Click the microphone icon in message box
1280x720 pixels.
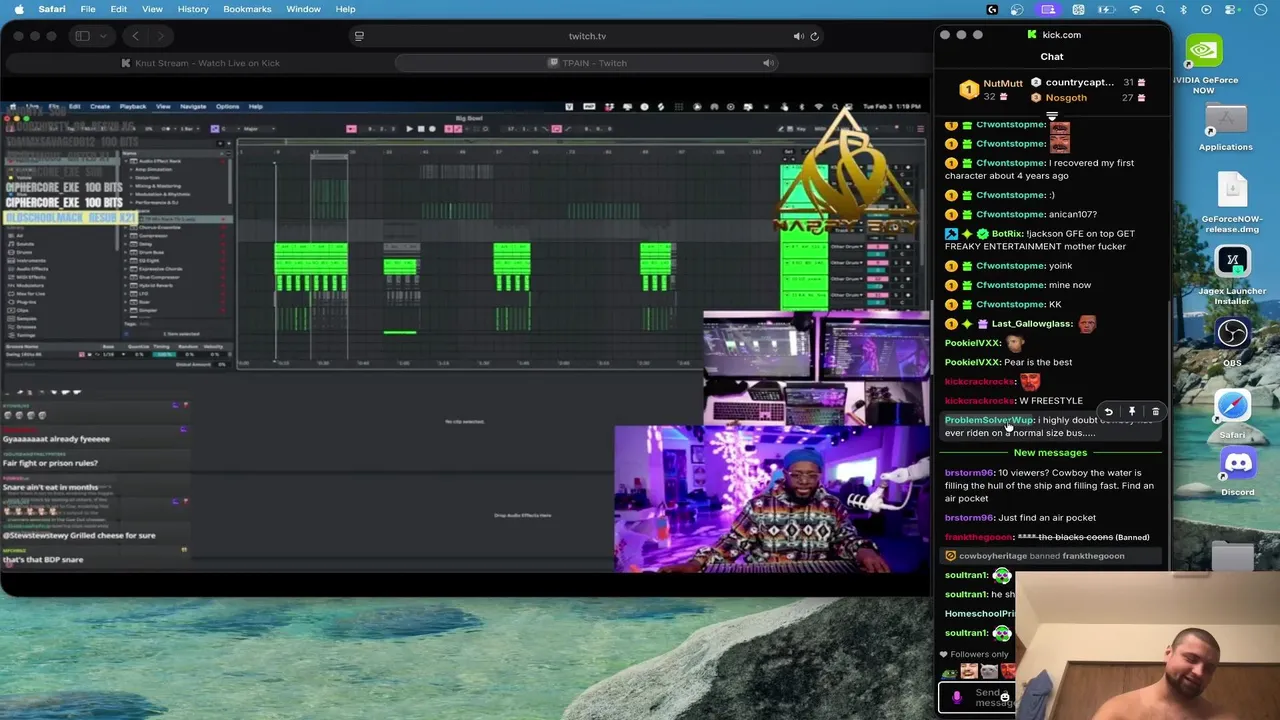point(956,697)
